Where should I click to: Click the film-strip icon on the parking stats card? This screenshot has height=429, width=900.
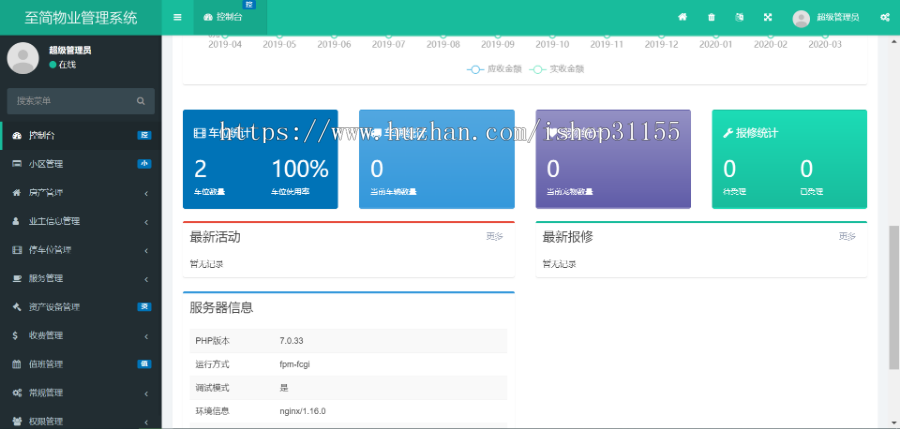(x=199, y=133)
